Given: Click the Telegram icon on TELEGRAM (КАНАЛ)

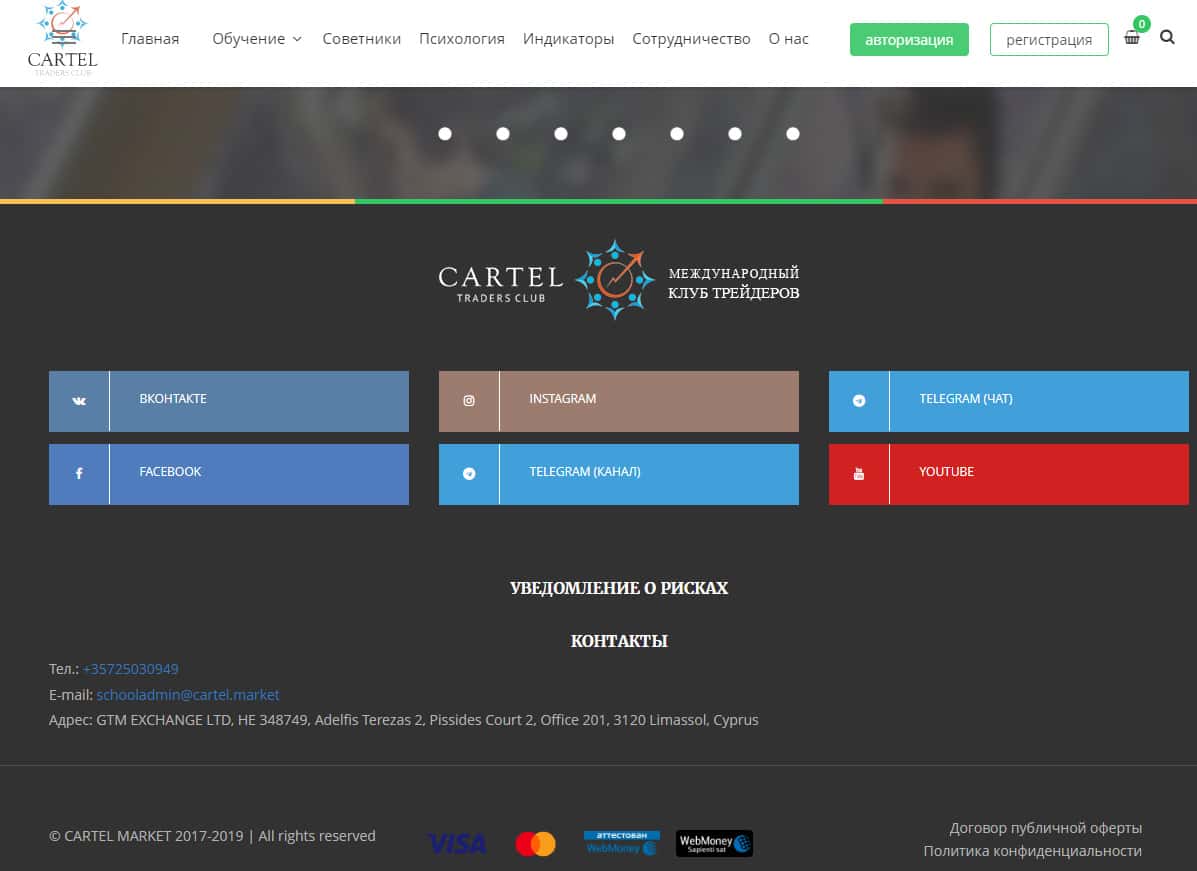Looking at the screenshot, I should coord(469,474).
